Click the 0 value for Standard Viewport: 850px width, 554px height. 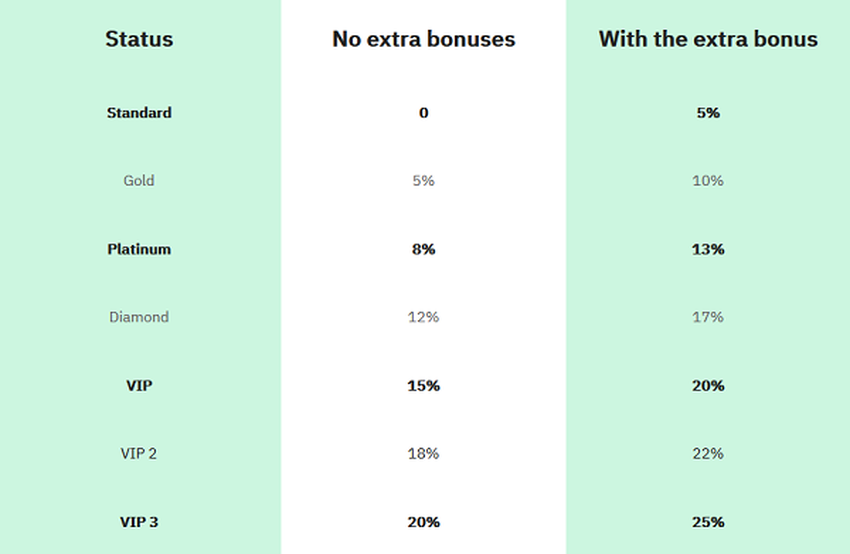[423, 113]
